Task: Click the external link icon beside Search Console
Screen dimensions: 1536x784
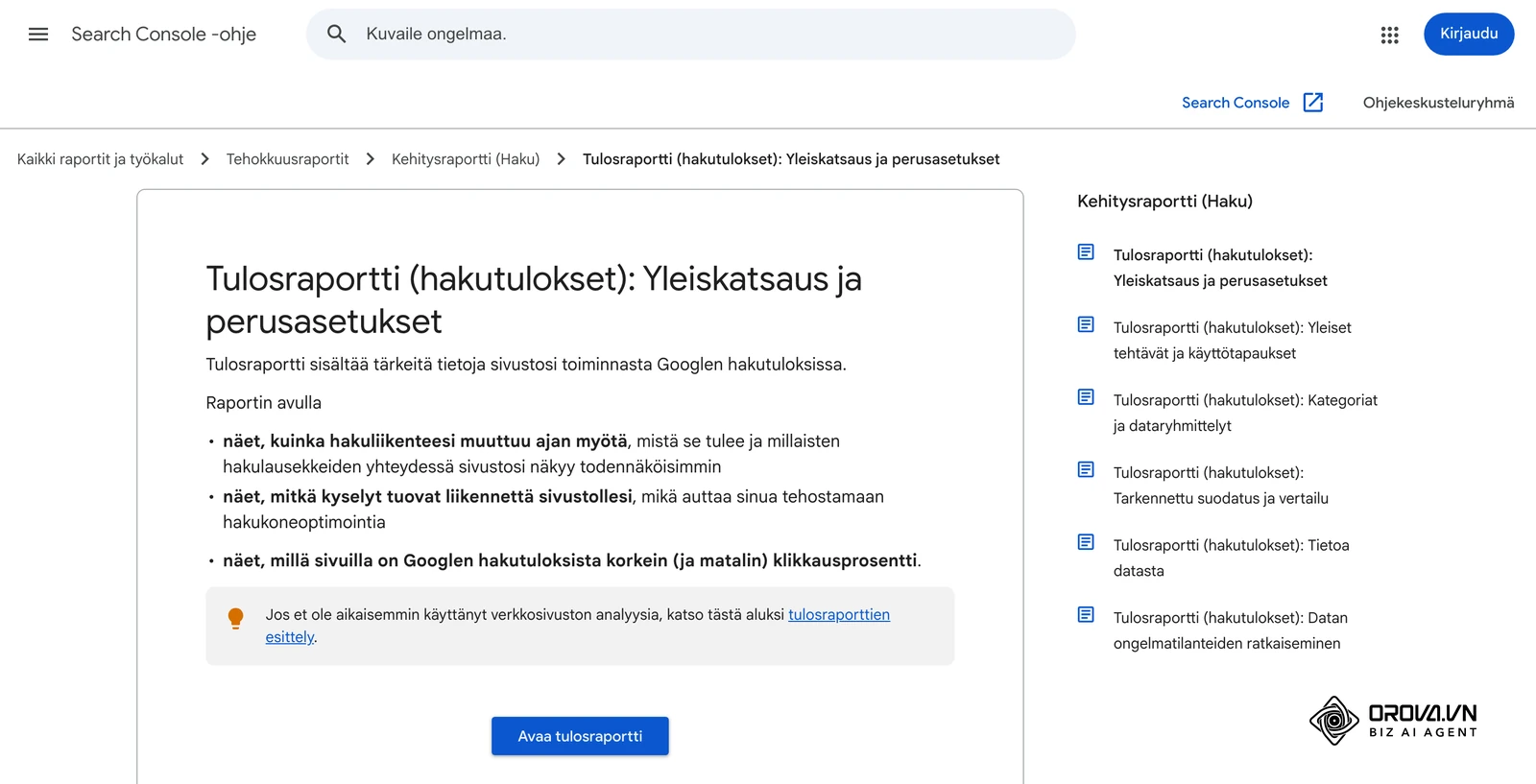Action: [1313, 103]
